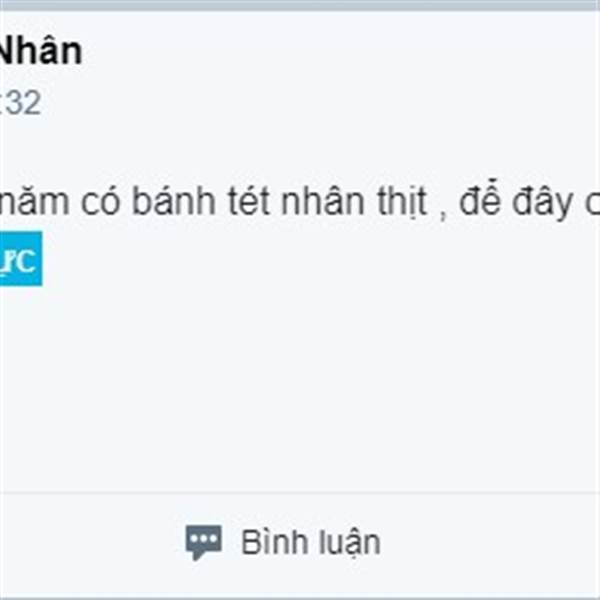
Task: Select the word năm in the post
Action: pyautogui.click(x=34, y=202)
